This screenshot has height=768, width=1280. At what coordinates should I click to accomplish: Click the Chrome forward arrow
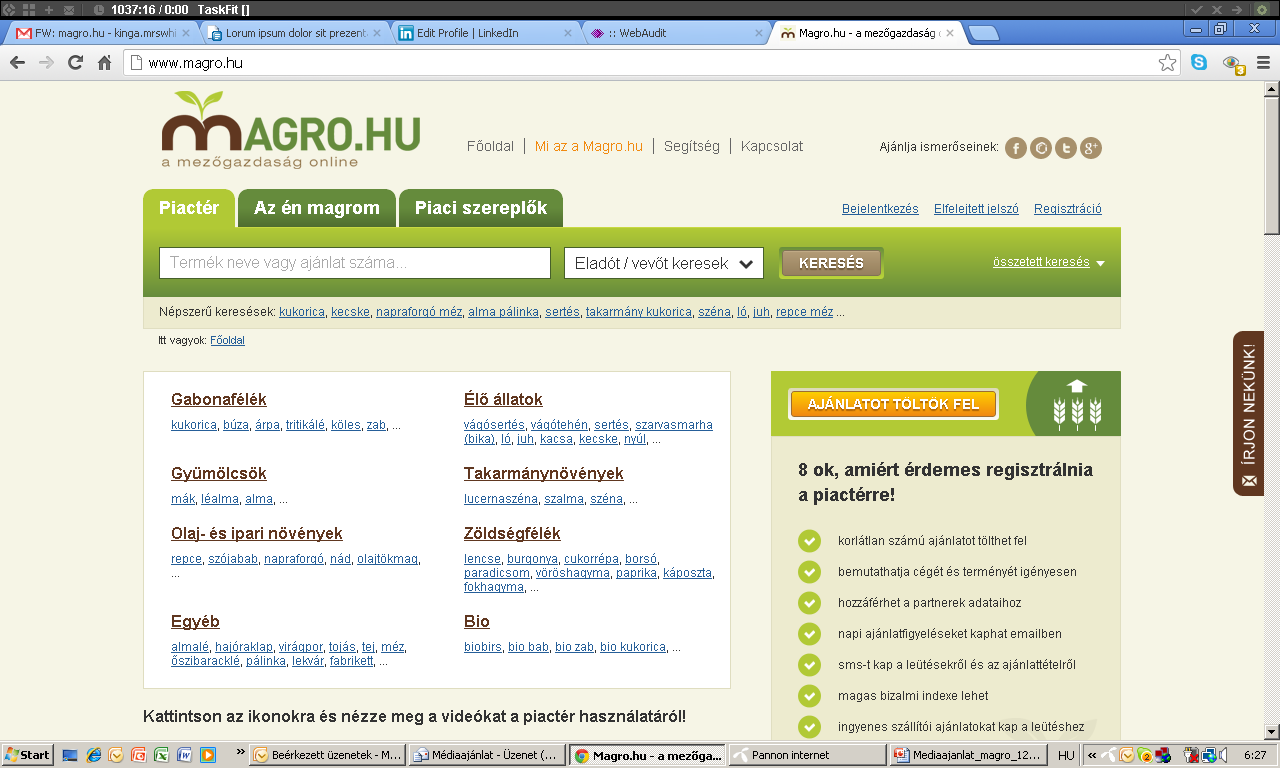[x=46, y=63]
